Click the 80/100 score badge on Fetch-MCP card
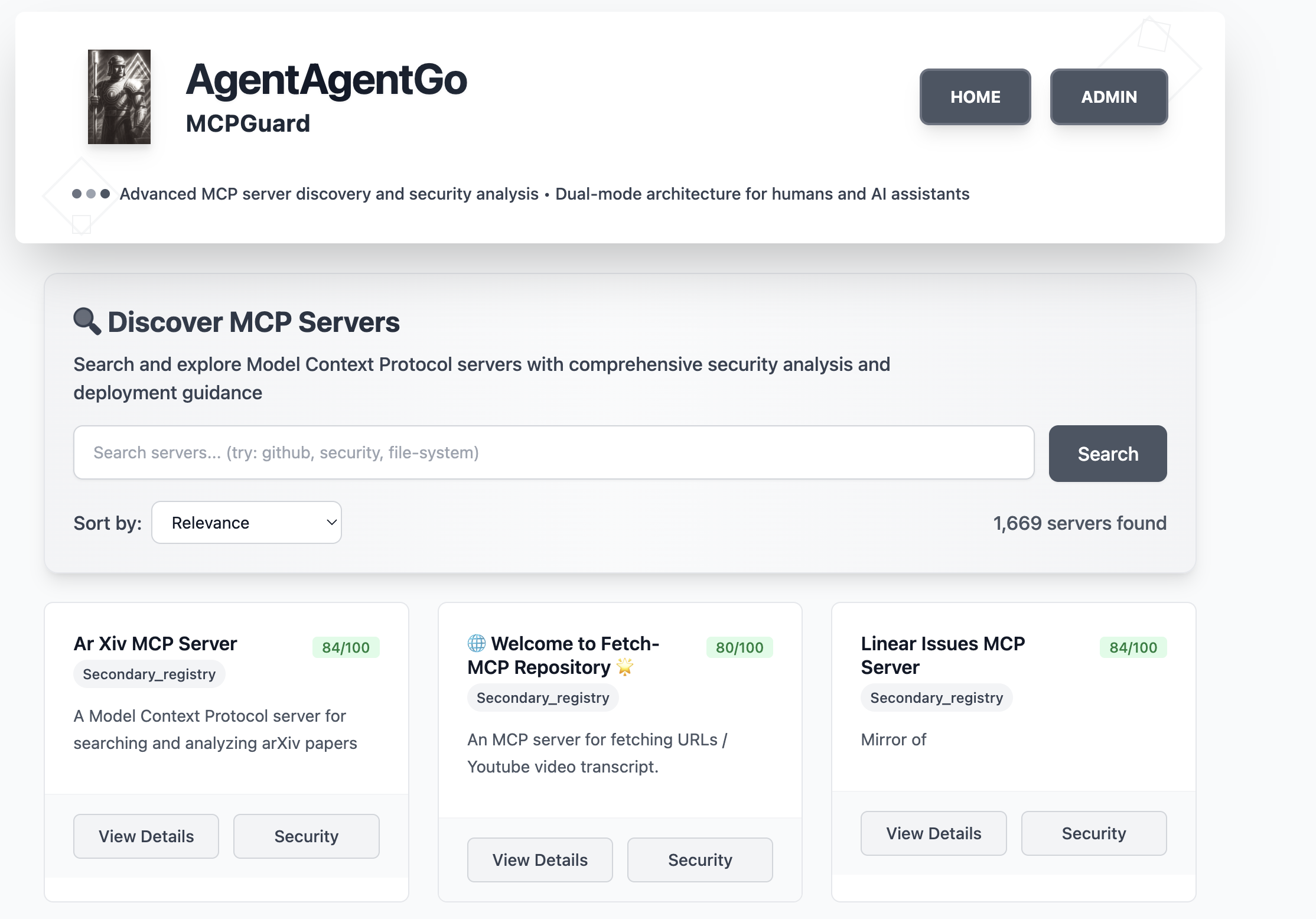This screenshot has width=1316, height=919. pos(739,647)
